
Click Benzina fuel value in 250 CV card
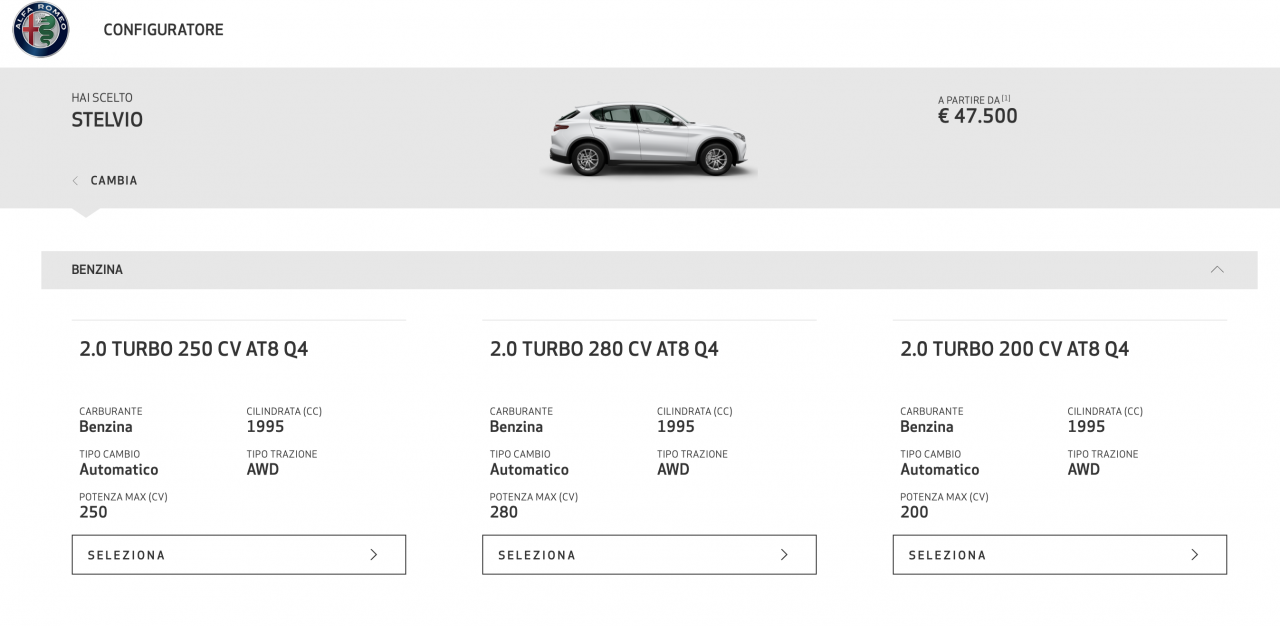(x=106, y=427)
